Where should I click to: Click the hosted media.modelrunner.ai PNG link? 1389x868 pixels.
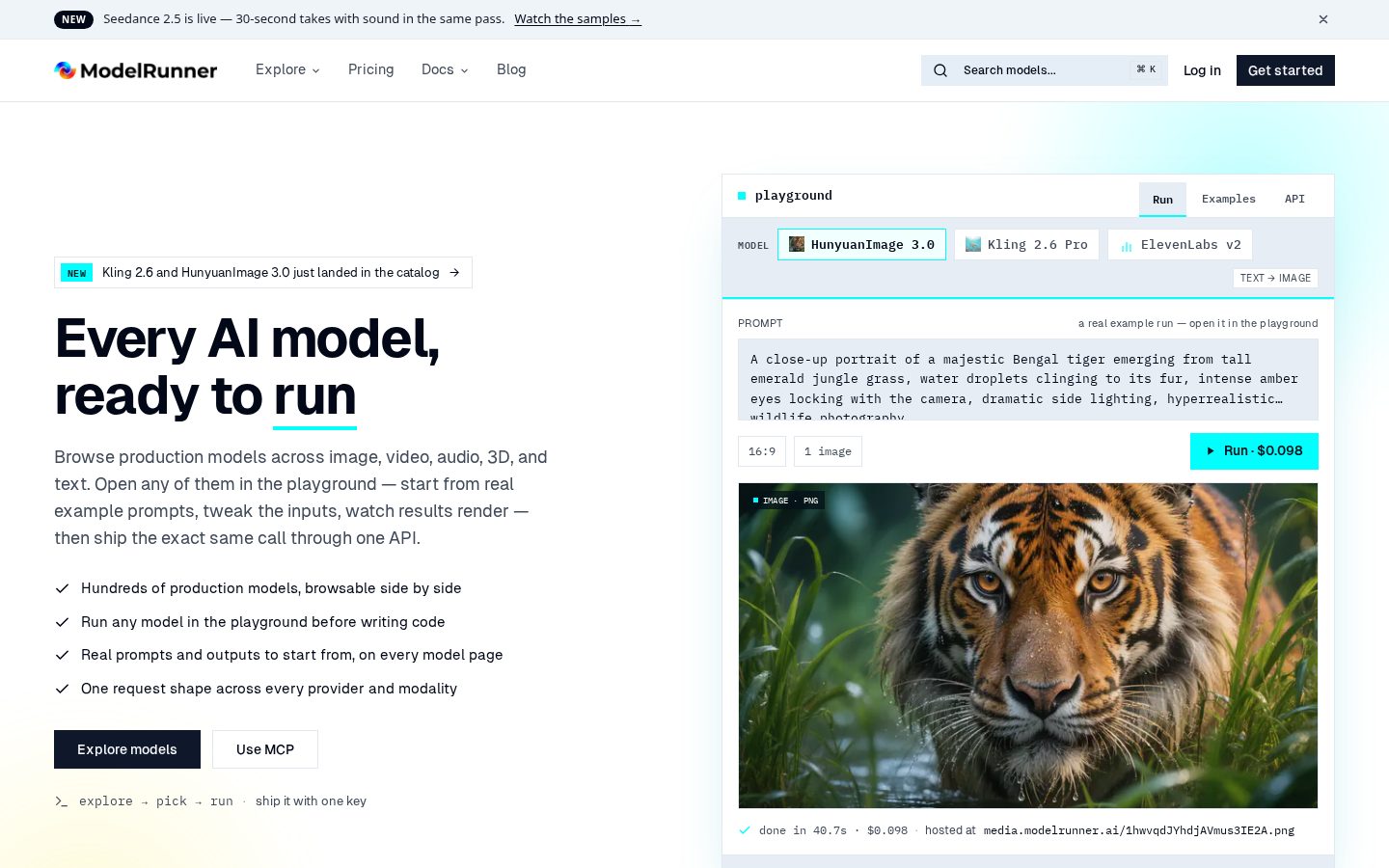pyautogui.click(x=1139, y=830)
